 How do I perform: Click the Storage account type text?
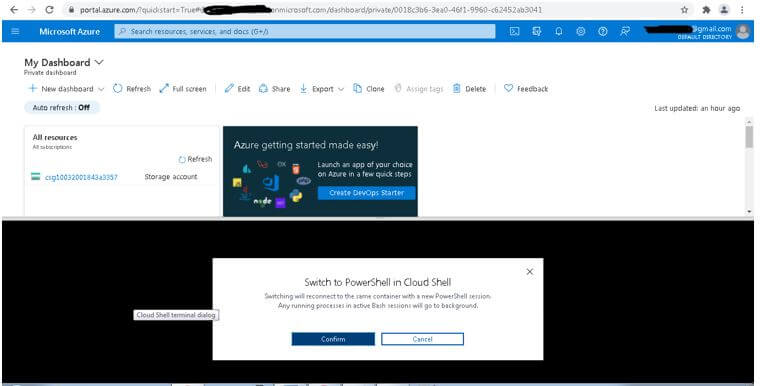[x=171, y=177]
